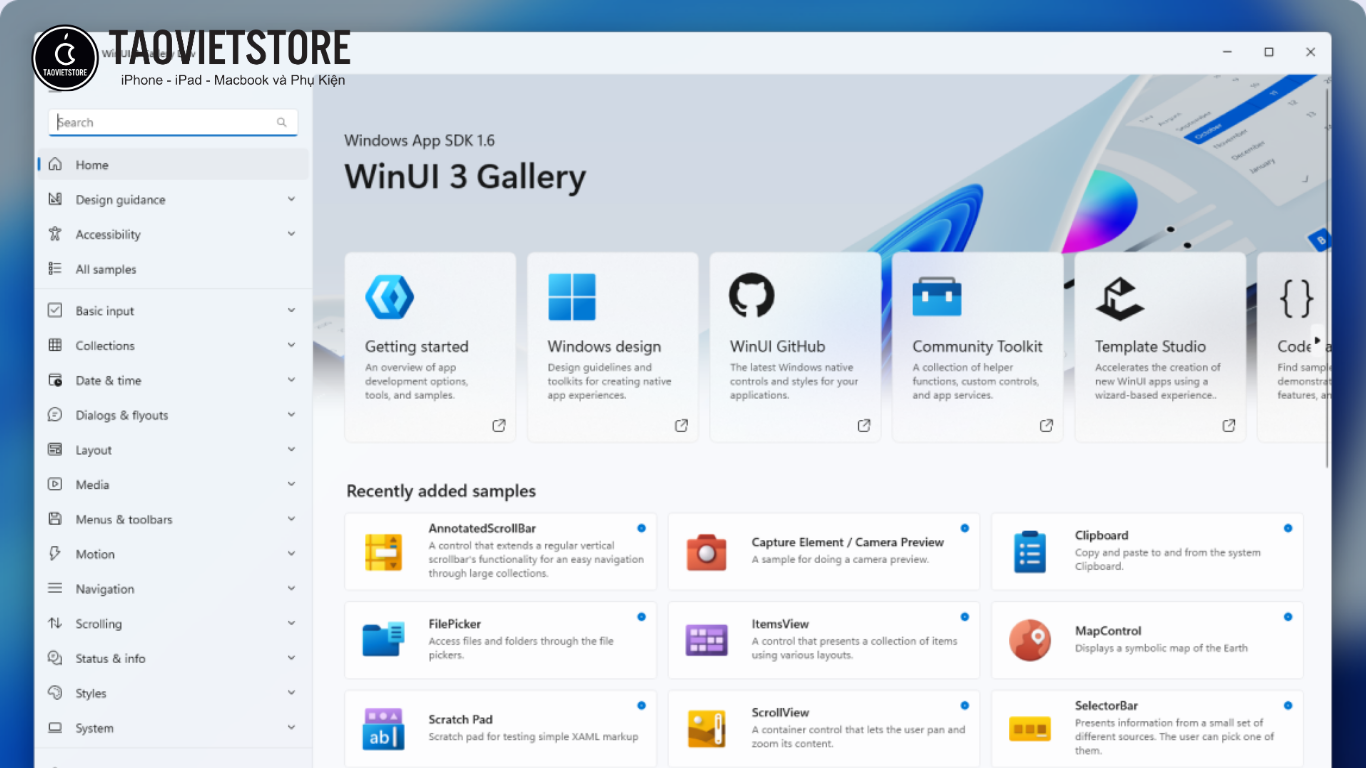Click the Community Toolkit toolbox icon
This screenshot has width=1366, height=768.
tap(937, 297)
